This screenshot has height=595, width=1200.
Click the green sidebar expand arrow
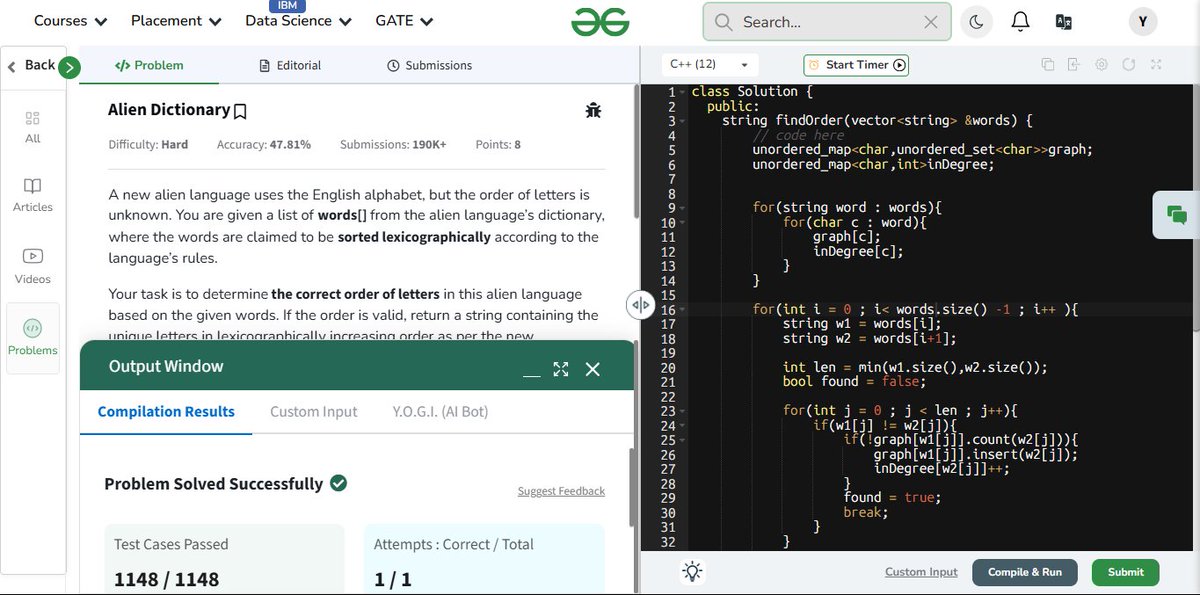coord(69,68)
